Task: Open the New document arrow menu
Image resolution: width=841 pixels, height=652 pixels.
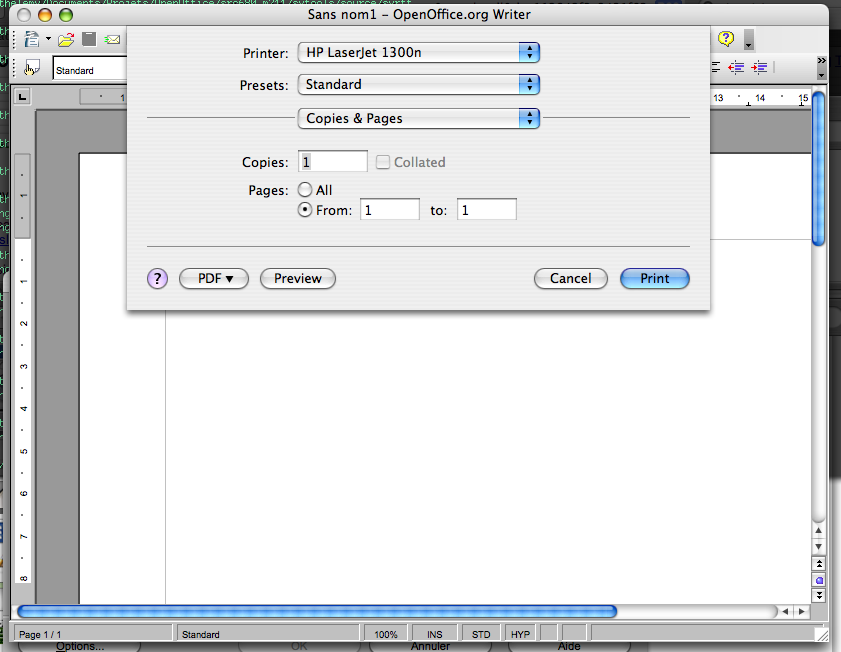Action: tap(48, 39)
